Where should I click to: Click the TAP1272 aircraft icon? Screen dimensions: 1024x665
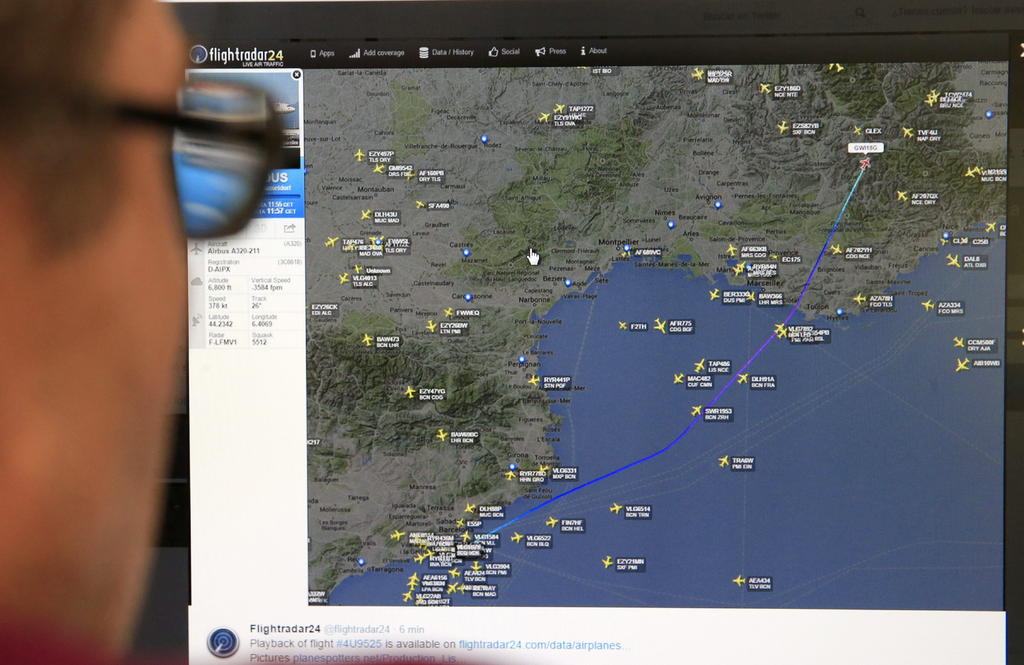point(558,109)
